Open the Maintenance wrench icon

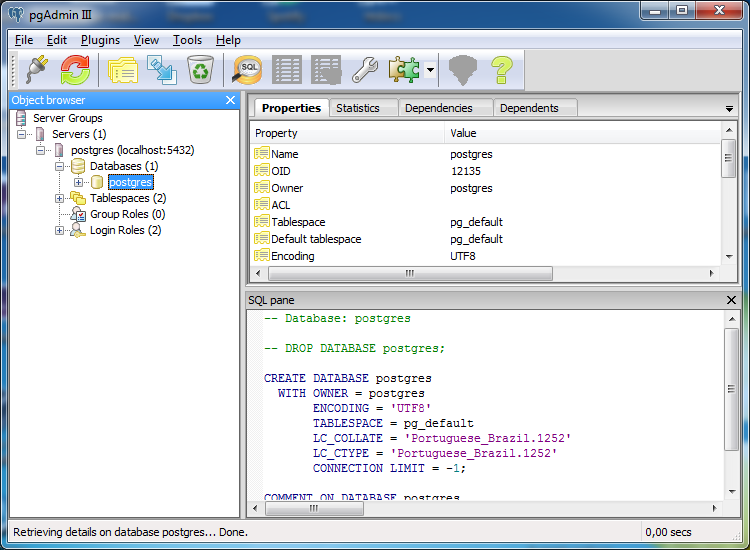365,70
